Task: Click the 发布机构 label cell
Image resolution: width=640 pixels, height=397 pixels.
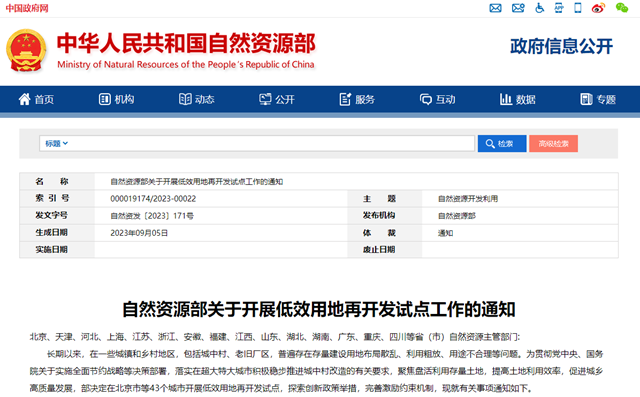Action: click(x=384, y=215)
